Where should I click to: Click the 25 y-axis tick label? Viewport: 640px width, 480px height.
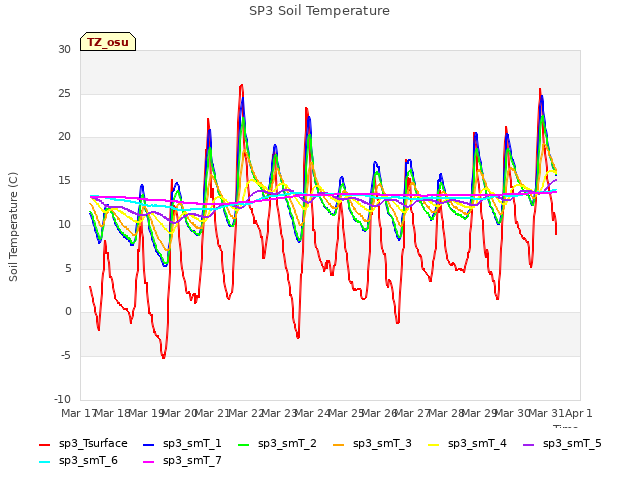click(x=64, y=93)
